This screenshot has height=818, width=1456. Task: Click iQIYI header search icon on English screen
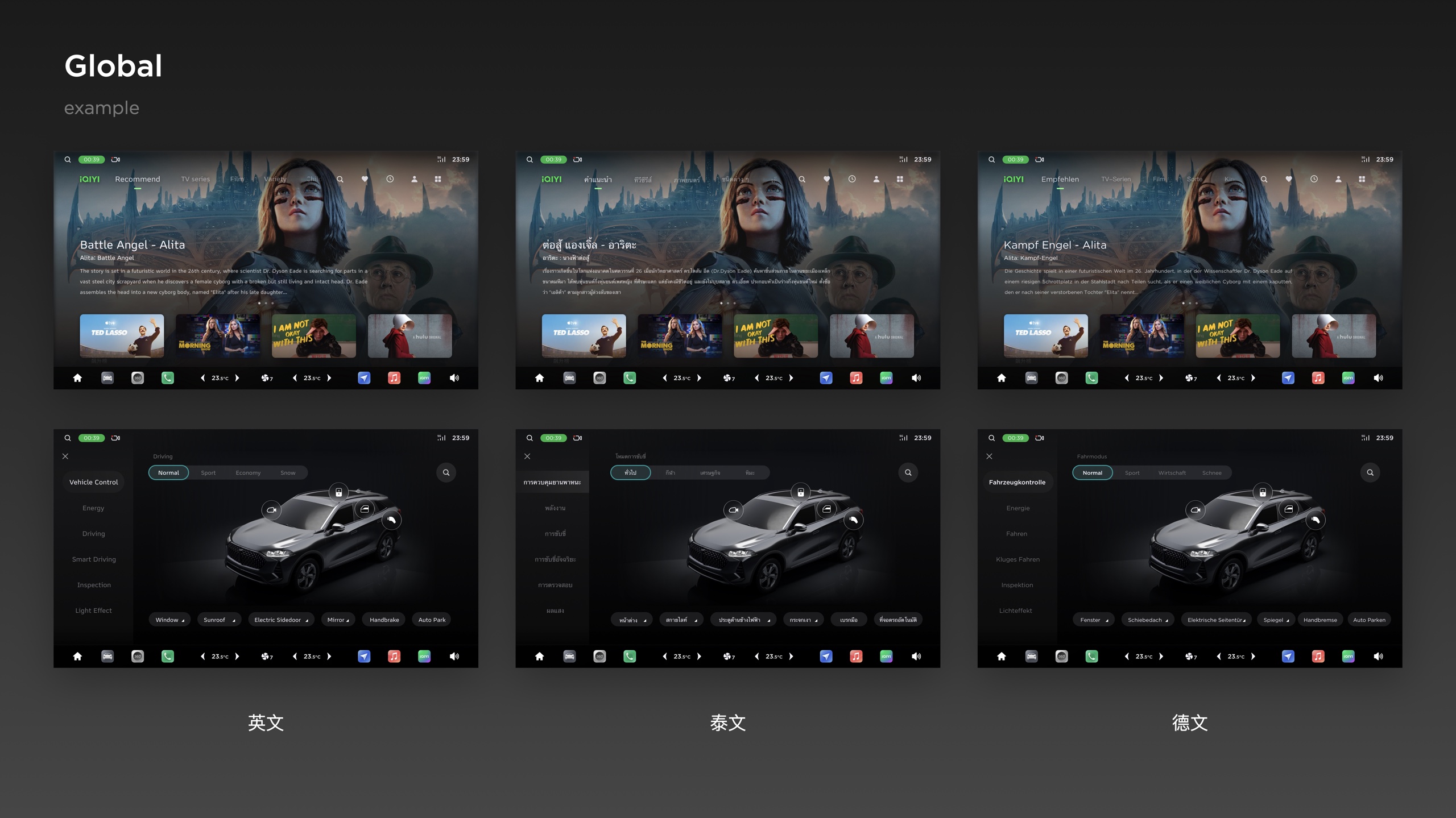click(340, 179)
